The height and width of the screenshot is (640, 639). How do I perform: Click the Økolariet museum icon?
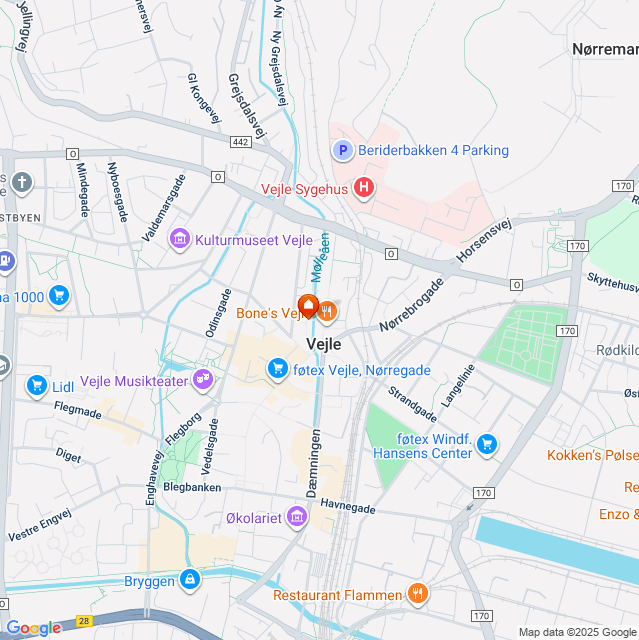297,517
